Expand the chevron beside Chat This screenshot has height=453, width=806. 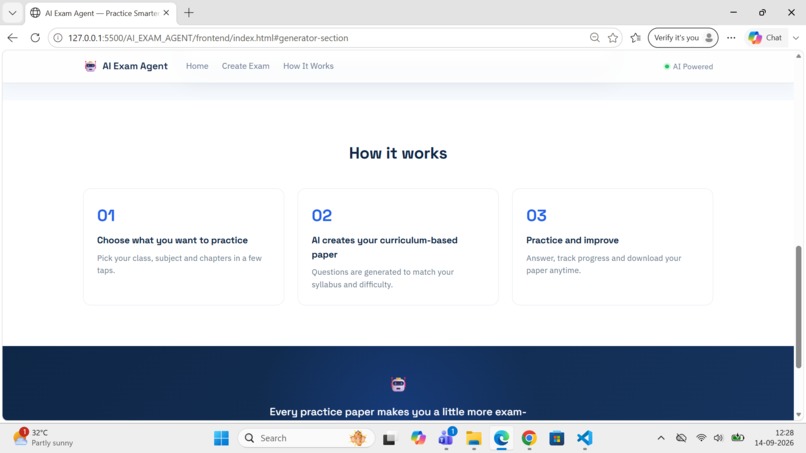coord(796,38)
